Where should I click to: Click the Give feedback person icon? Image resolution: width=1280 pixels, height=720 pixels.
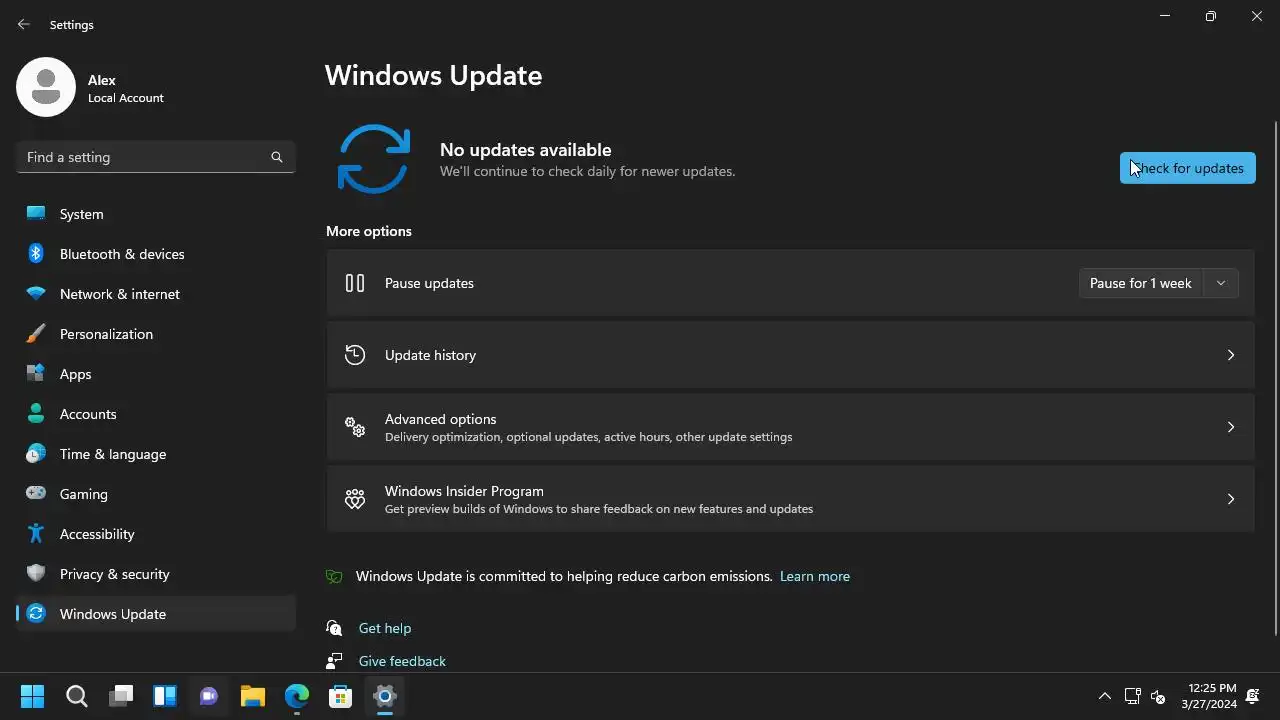click(x=335, y=661)
